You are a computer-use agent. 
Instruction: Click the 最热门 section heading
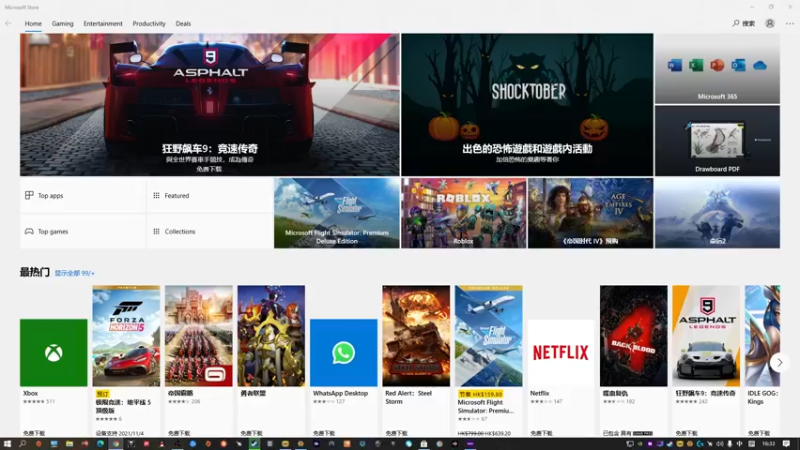click(x=35, y=272)
